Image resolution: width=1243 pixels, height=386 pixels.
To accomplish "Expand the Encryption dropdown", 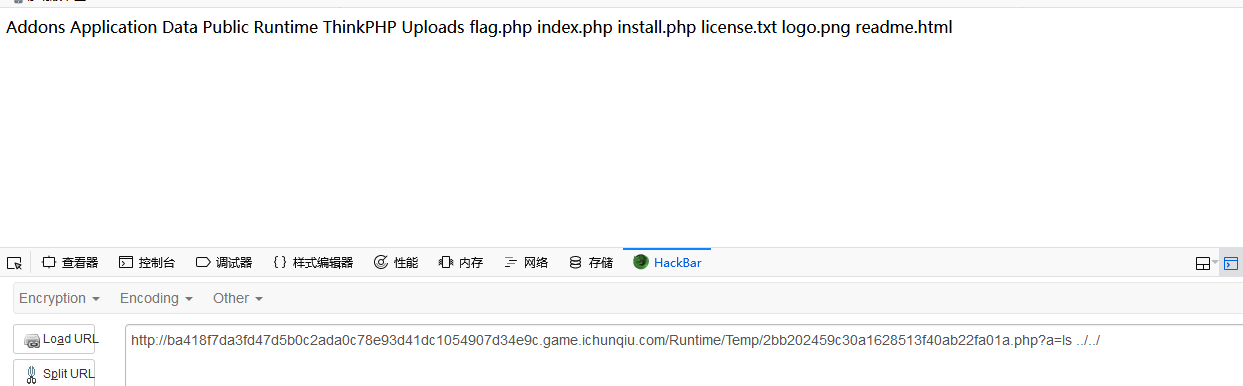I will click(x=59, y=298).
